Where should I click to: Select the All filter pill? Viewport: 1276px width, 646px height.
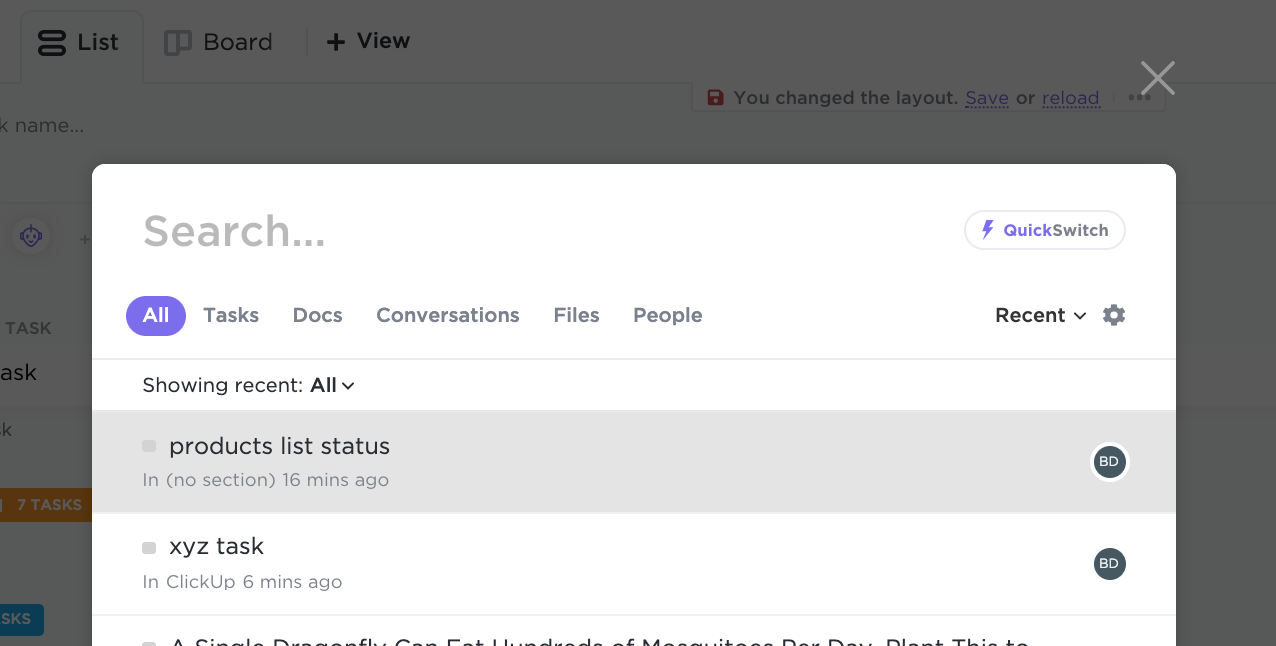(156, 315)
